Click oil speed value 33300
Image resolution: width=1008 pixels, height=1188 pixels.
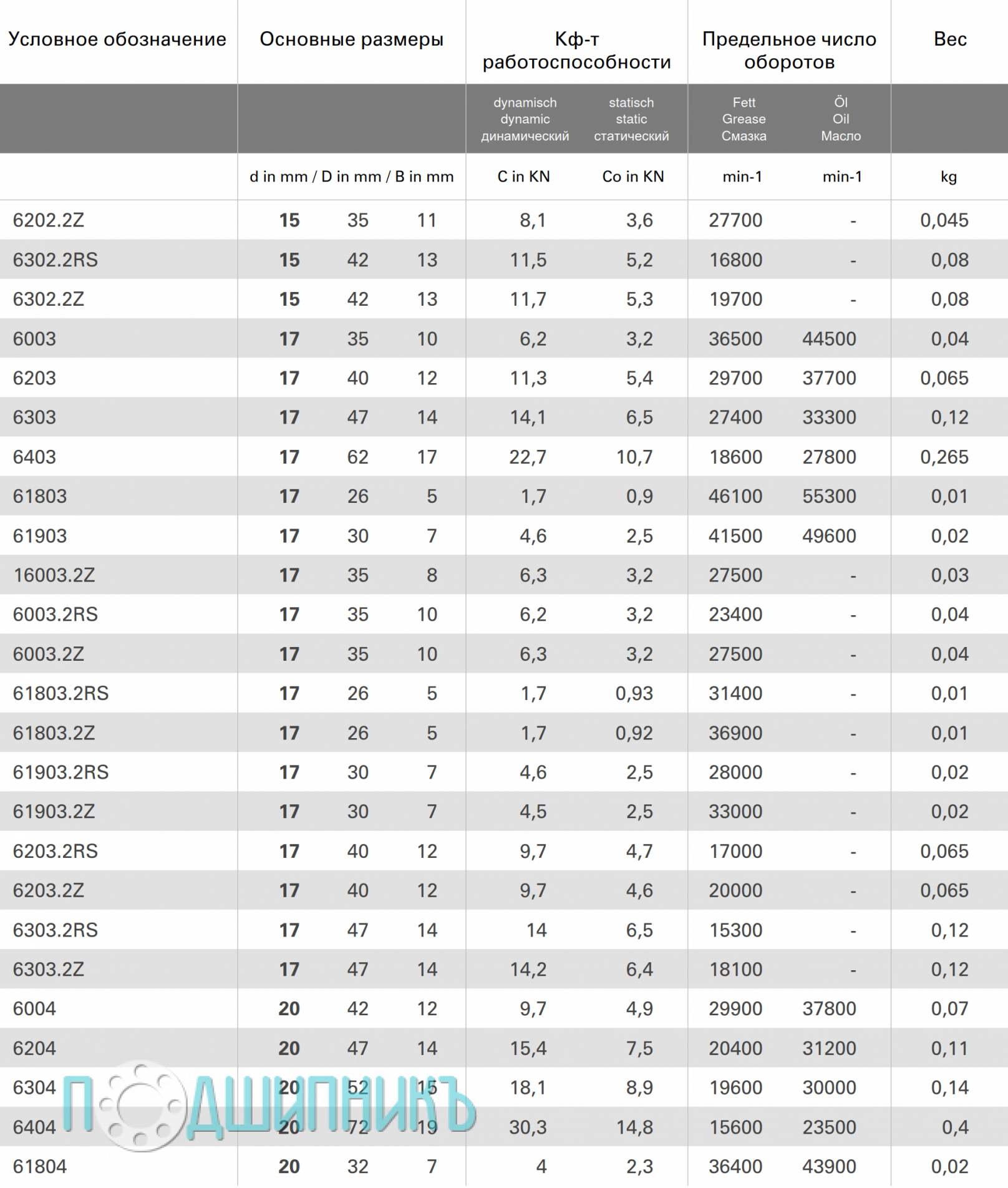click(830, 417)
